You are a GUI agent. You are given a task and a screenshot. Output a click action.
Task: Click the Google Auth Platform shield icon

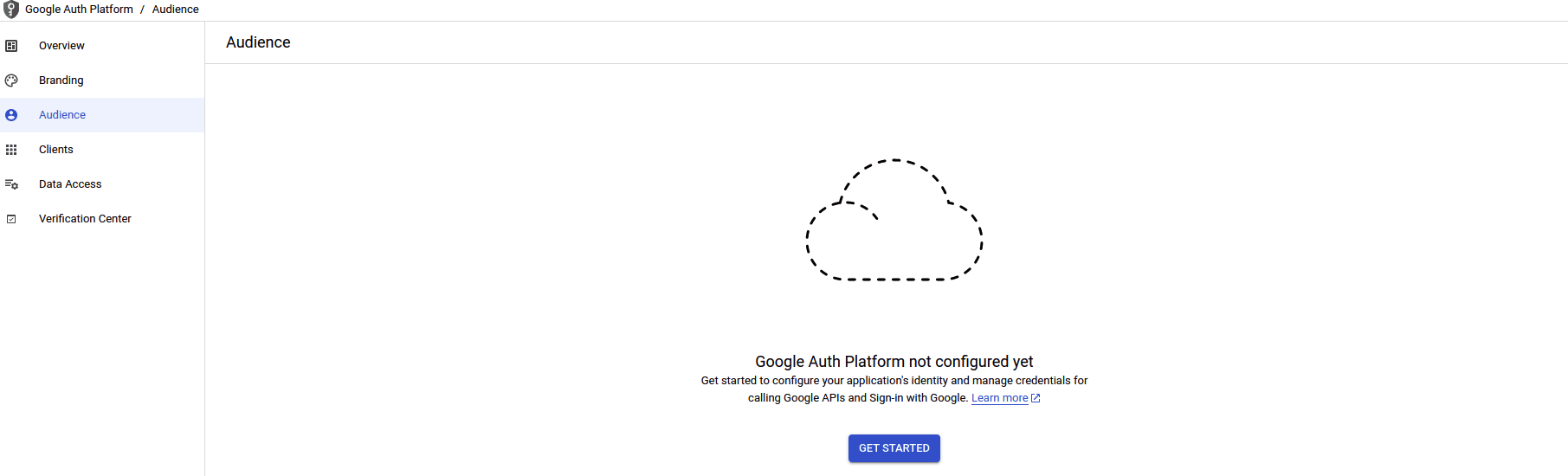tap(11, 10)
